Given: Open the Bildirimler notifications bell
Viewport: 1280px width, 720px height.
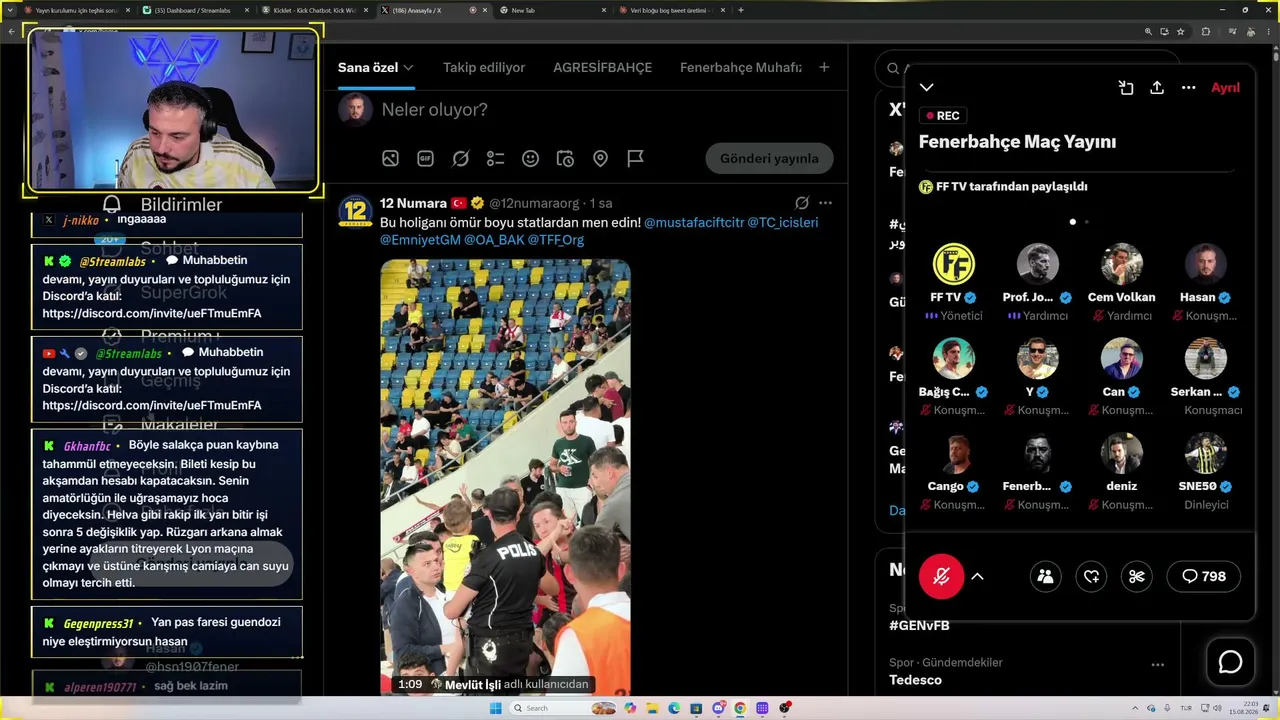Looking at the screenshot, I should (x=112, y=205).
